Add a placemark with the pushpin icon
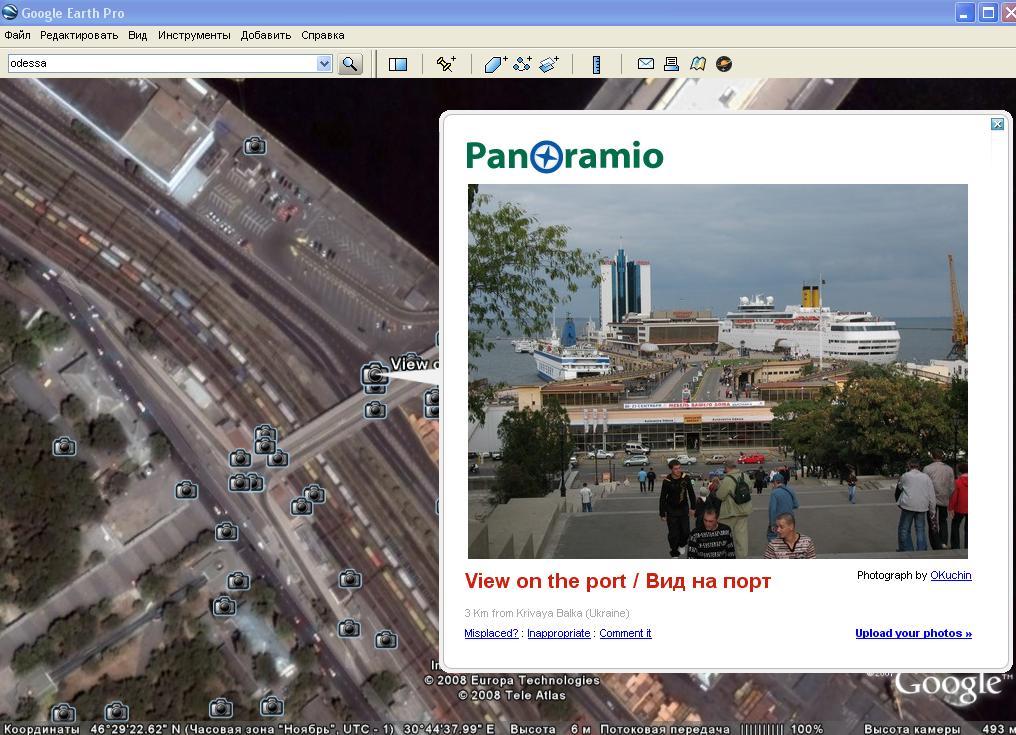The width and height of the screenshot is (1016, 735). (x=446, y=64)
